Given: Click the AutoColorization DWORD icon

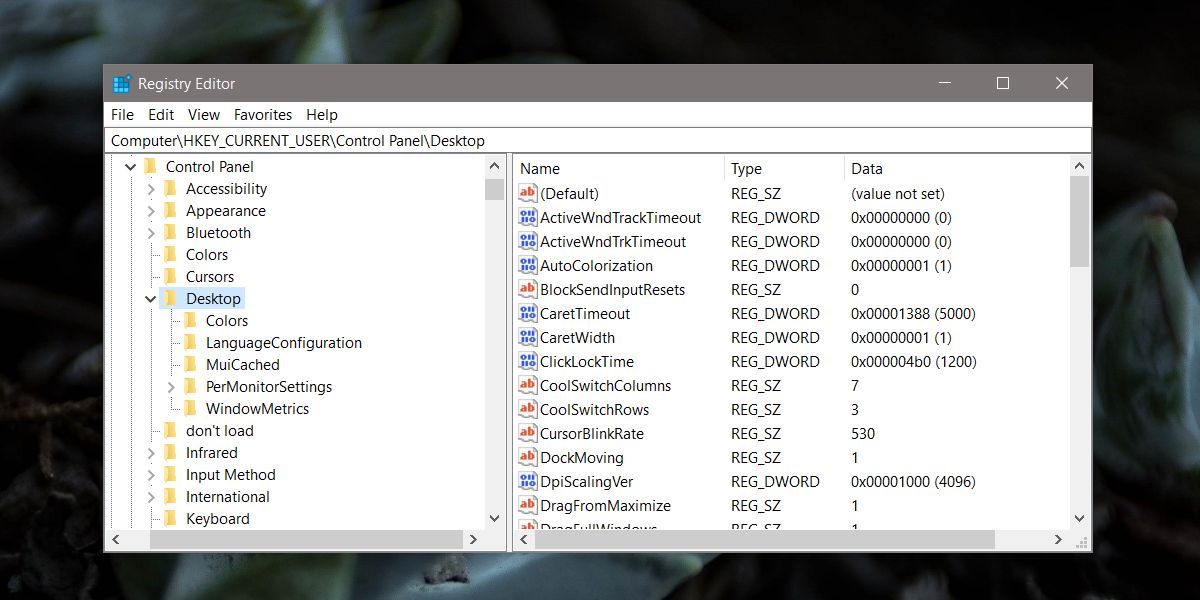Looking at the screenshot, I should click(x=528, y=265).
